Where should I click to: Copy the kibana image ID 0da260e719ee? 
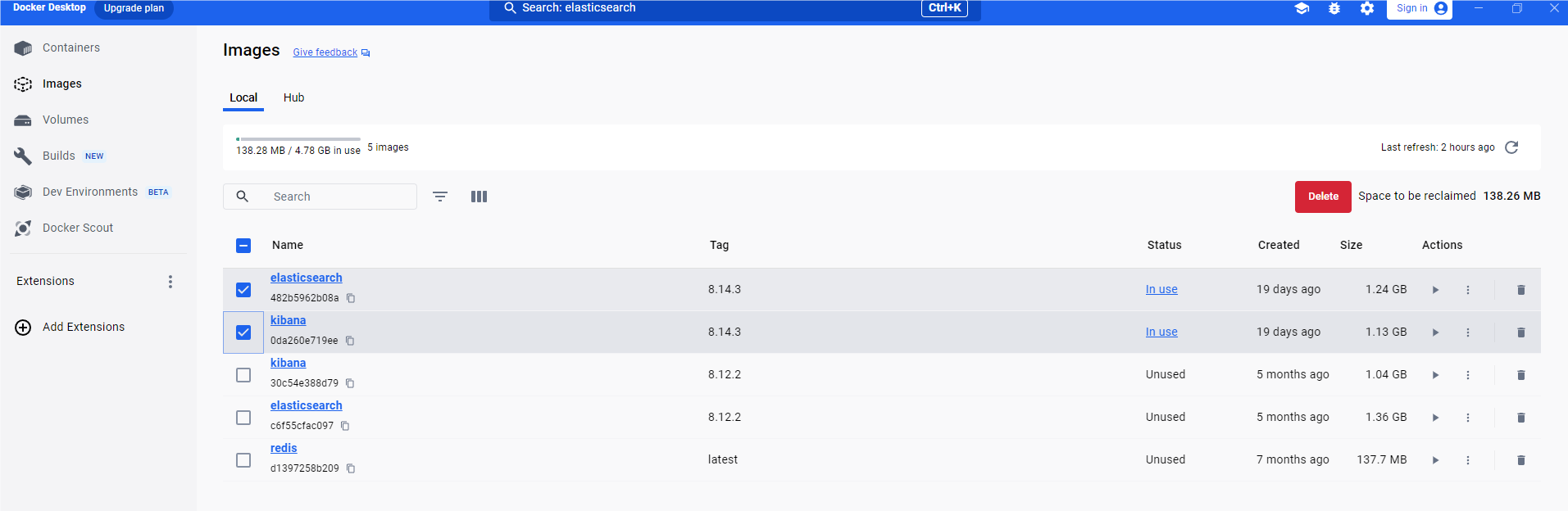click(350, 341)
